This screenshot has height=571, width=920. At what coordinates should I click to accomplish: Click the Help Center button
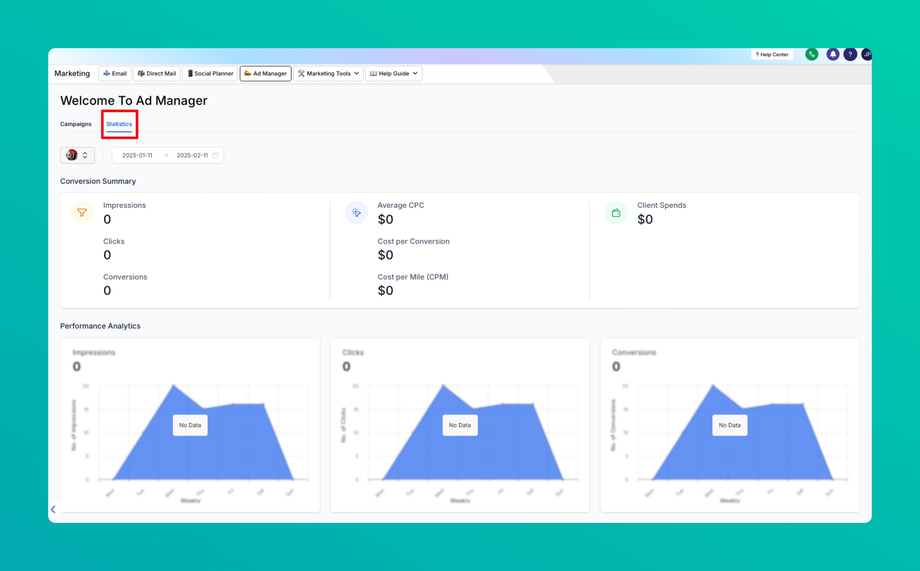point(772,55)
